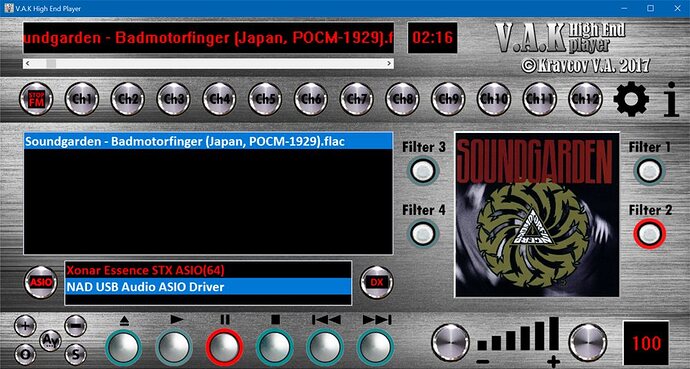Enable Filter 3

[x=423, y=171]
